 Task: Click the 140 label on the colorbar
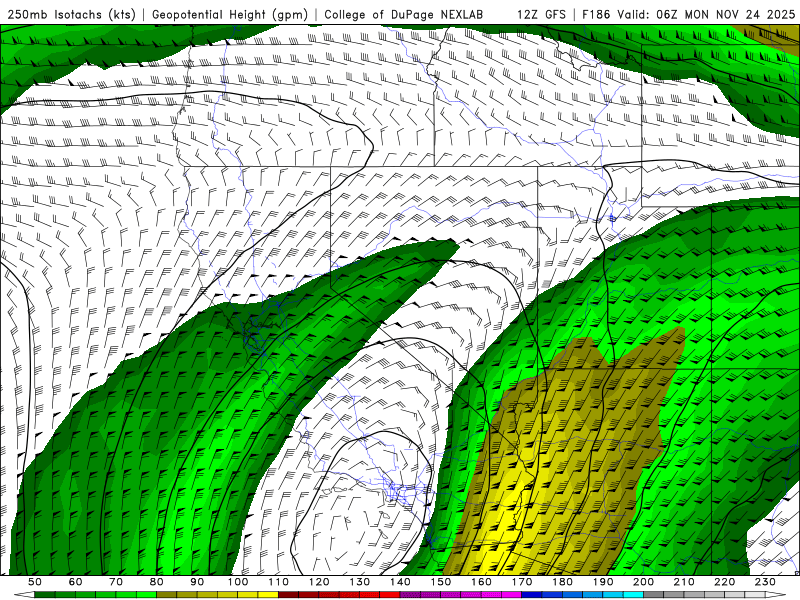click(x=400, y=582)
